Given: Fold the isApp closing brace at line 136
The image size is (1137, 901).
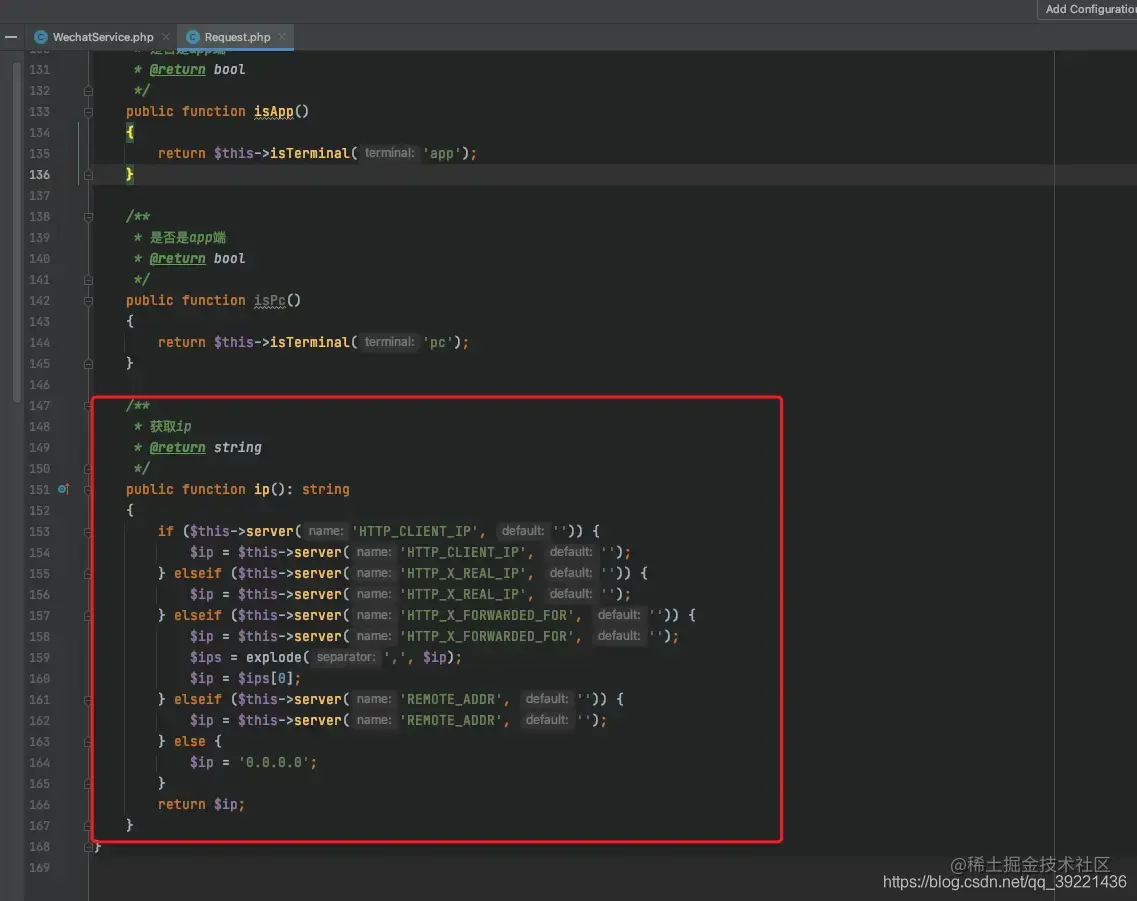Looking at the screenshot, I should click(x=88, y=175).
